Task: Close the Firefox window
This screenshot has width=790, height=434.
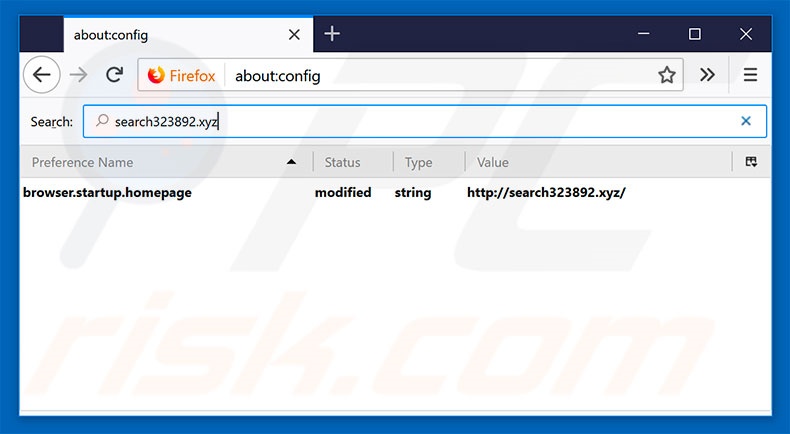Action: [x=746, y=34]
